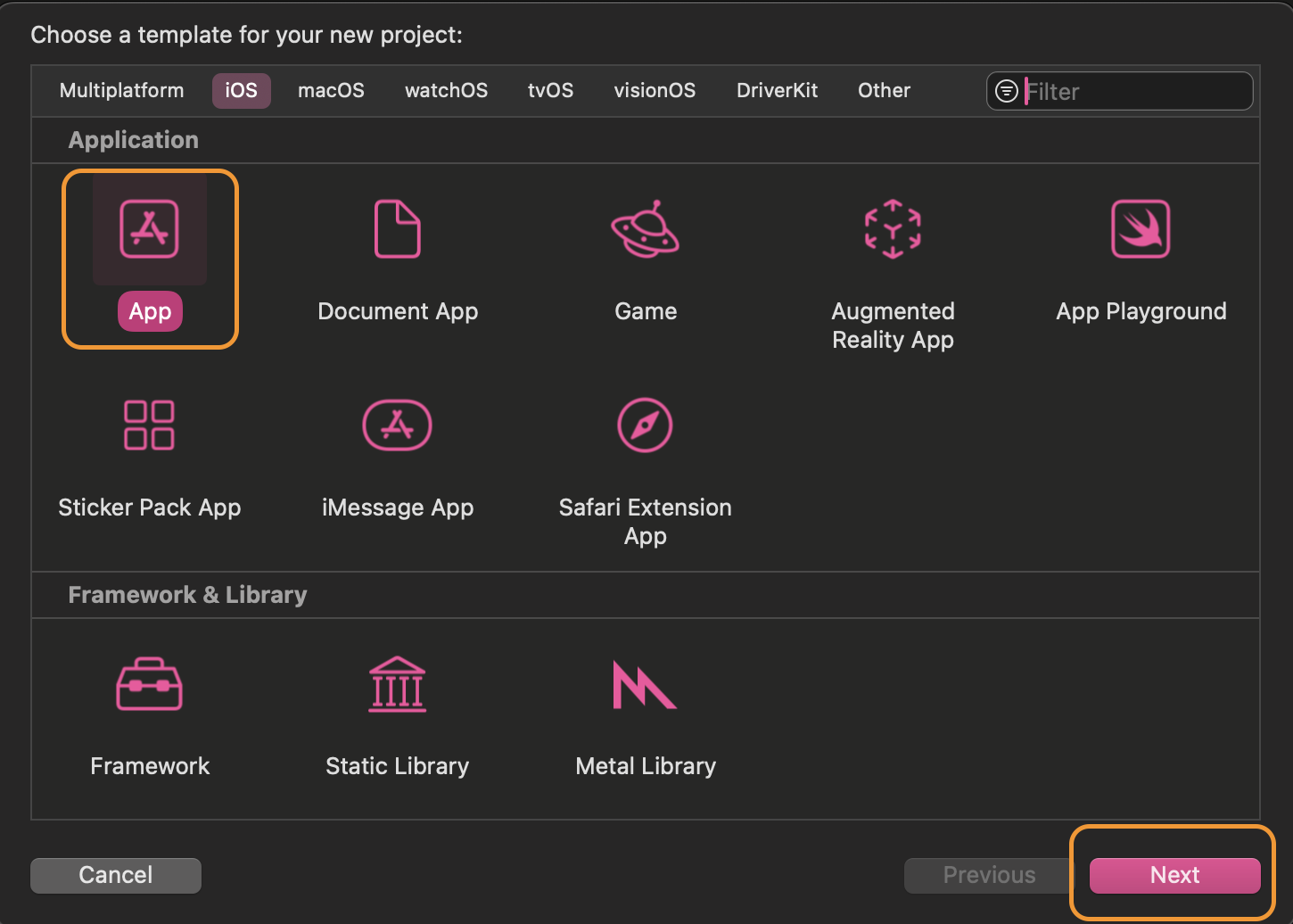Select the Framework toolbox icon
The height and width of the screenshot is (924, 1293).
[x=150, y=684]
